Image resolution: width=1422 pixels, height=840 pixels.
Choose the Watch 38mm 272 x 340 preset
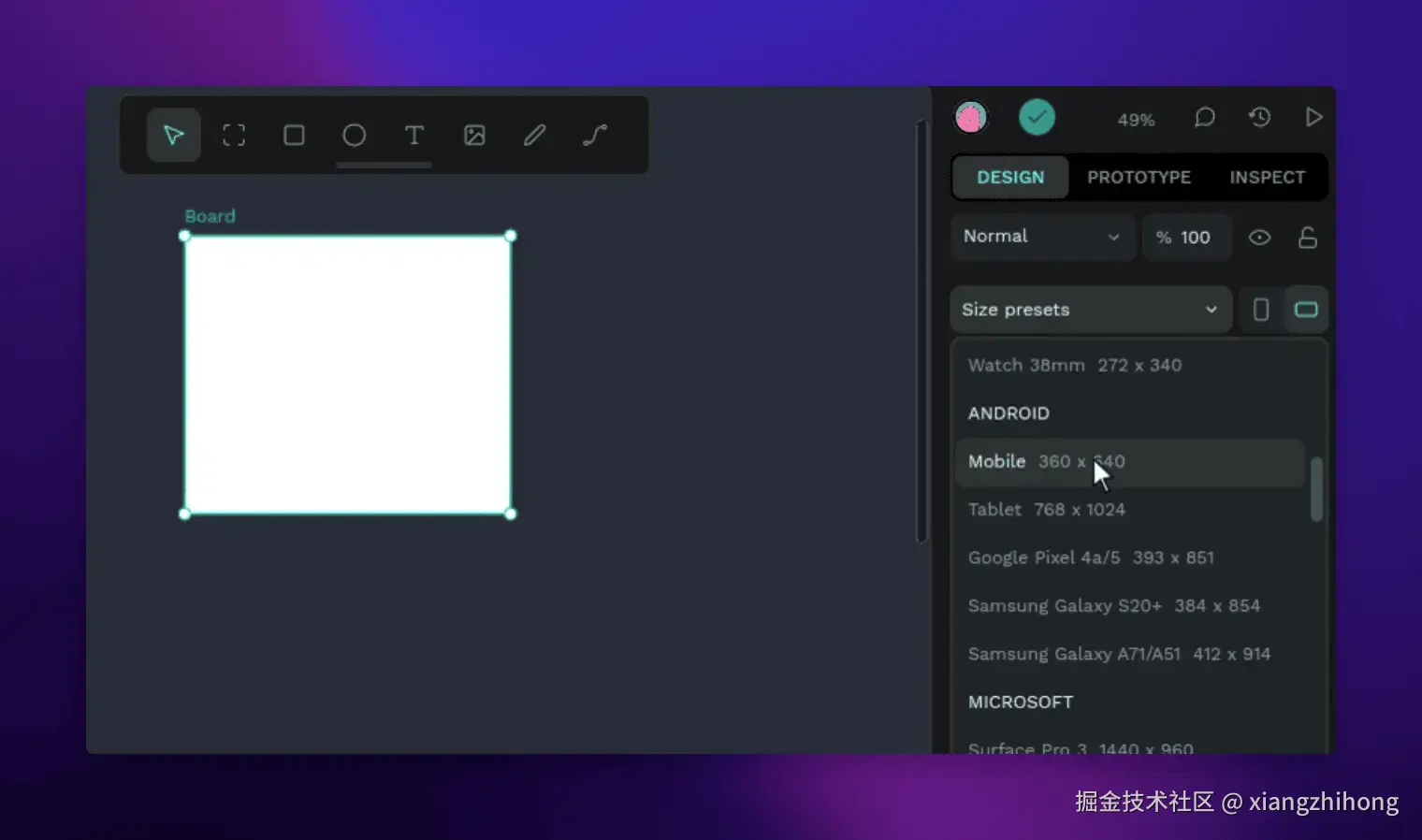pos(1130,365)
